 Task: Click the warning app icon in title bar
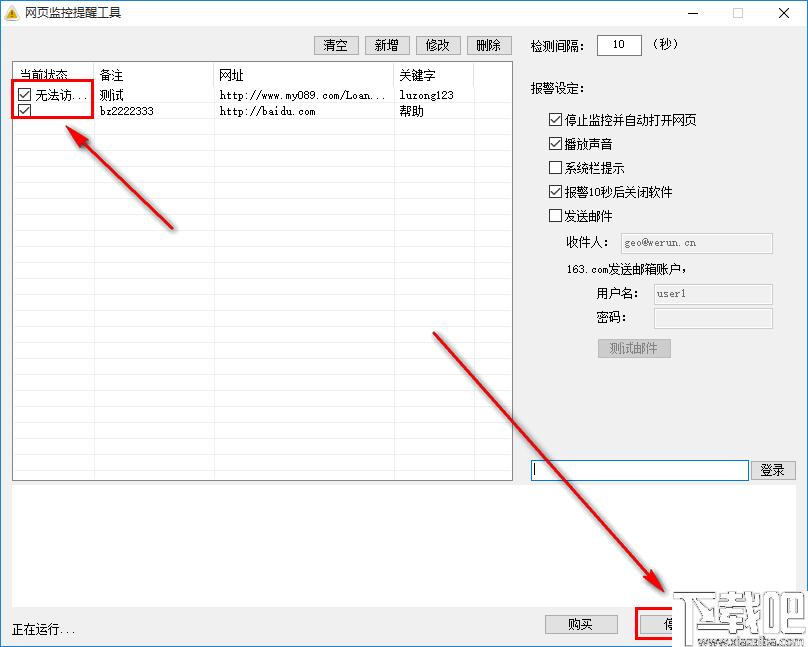12,13
